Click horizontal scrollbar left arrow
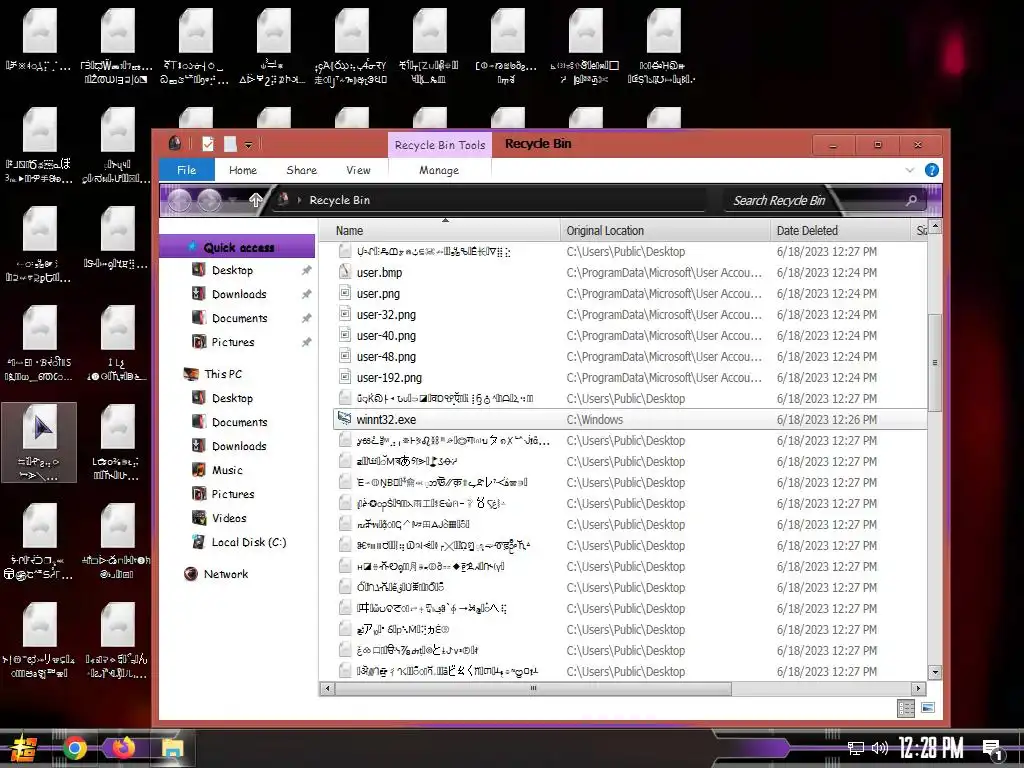Viewport: 1024px width, 768px height. (327, 688)
